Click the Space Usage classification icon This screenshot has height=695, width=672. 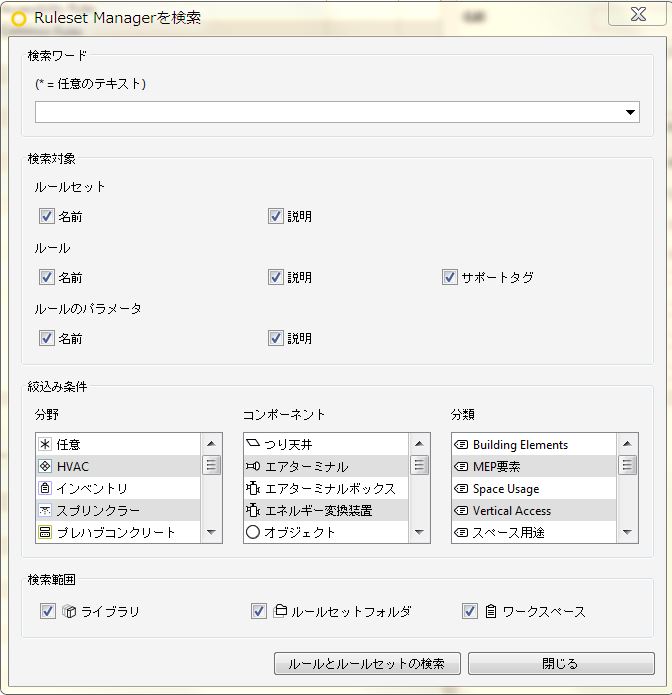pyautogui.click(x=461, y=488)
